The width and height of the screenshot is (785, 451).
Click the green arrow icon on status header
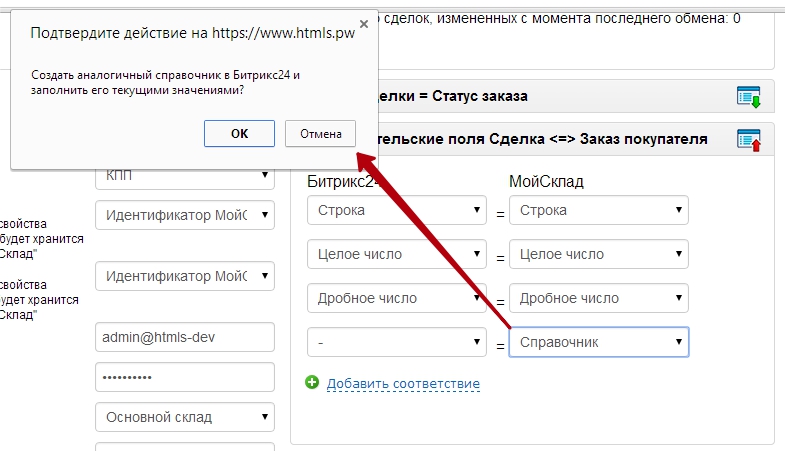(748, 97)
